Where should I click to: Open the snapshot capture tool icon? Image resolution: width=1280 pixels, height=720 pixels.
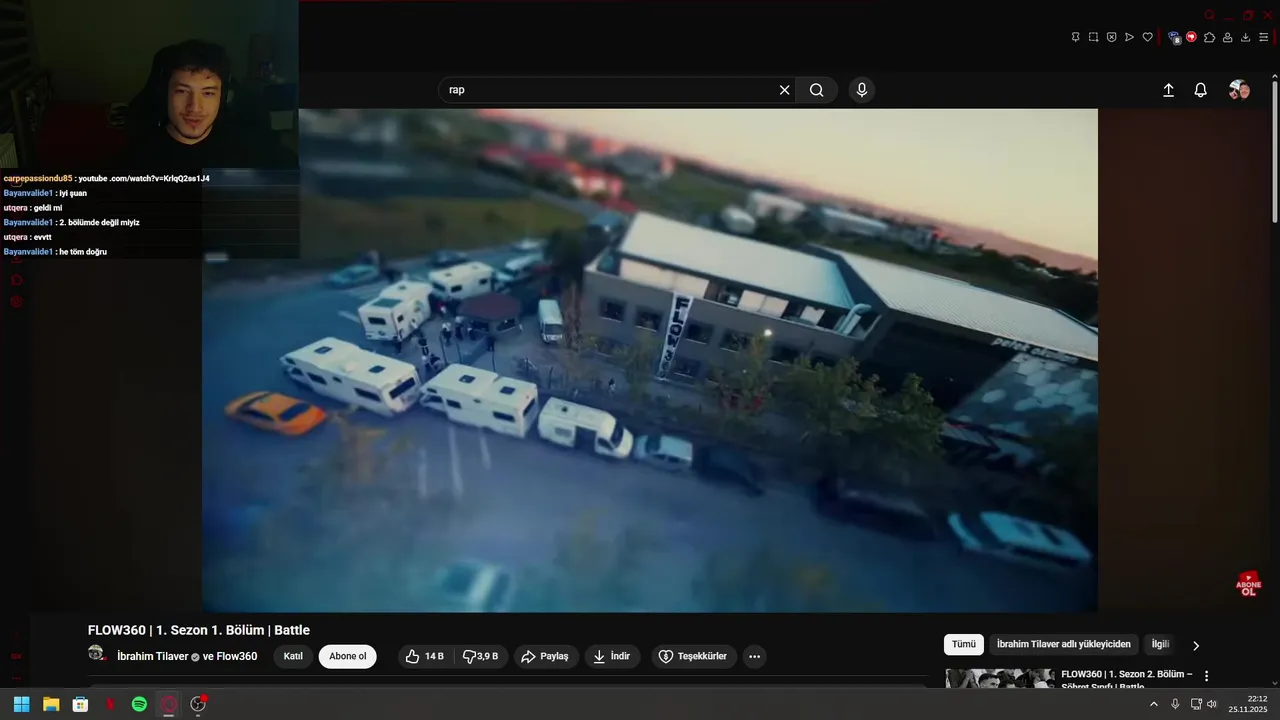[x=1093, y=37]
